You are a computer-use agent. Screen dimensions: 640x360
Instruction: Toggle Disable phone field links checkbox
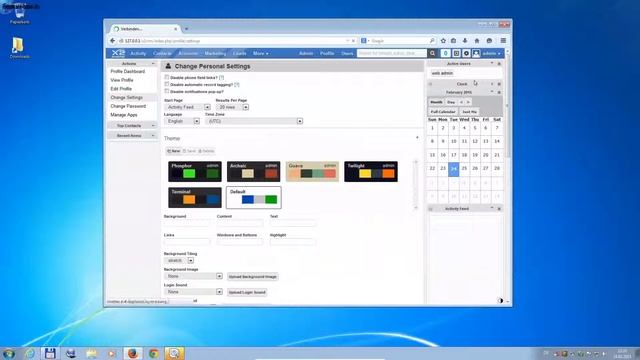pos(167,77)
